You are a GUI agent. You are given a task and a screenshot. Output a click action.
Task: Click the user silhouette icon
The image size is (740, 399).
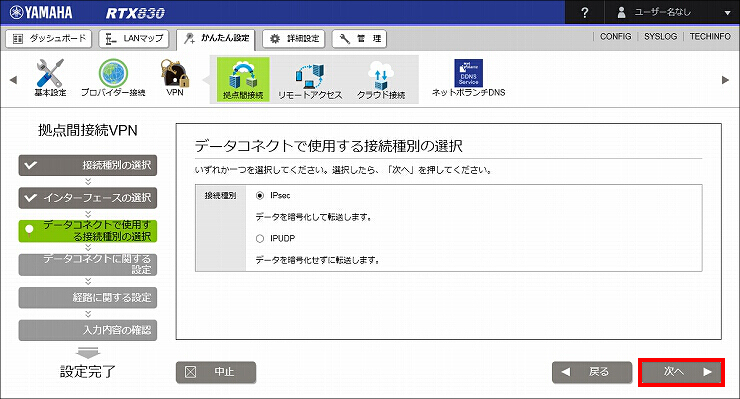tap(622, 13)
